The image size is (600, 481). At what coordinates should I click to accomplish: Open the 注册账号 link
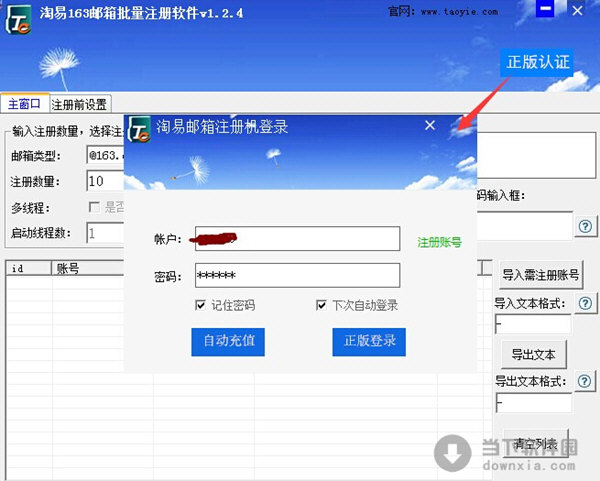pyautogui.click(x=439, y=242)
